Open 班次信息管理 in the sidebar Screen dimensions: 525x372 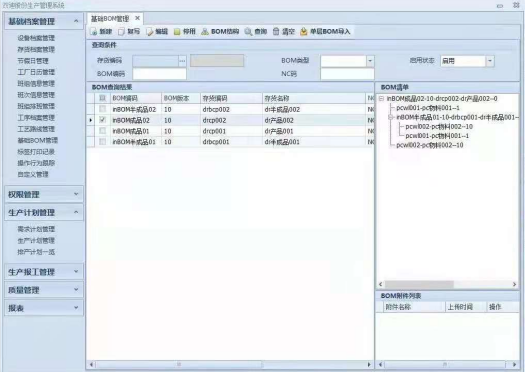point(36,95)
